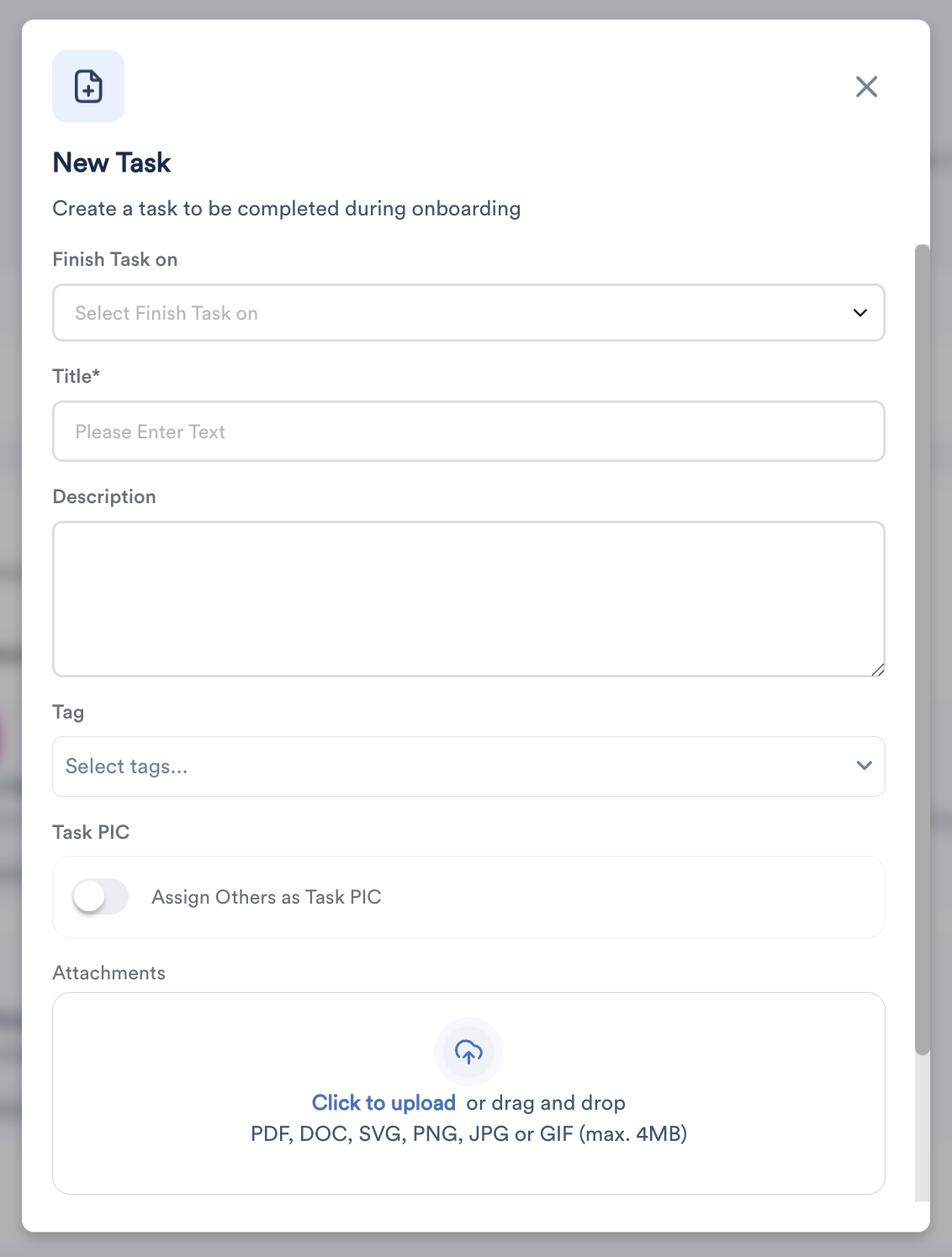This screenshot has height=1257, width=952.
Task: Close the New Task dialog with the X
Action: pyautogui.click(x=866, y=87)
